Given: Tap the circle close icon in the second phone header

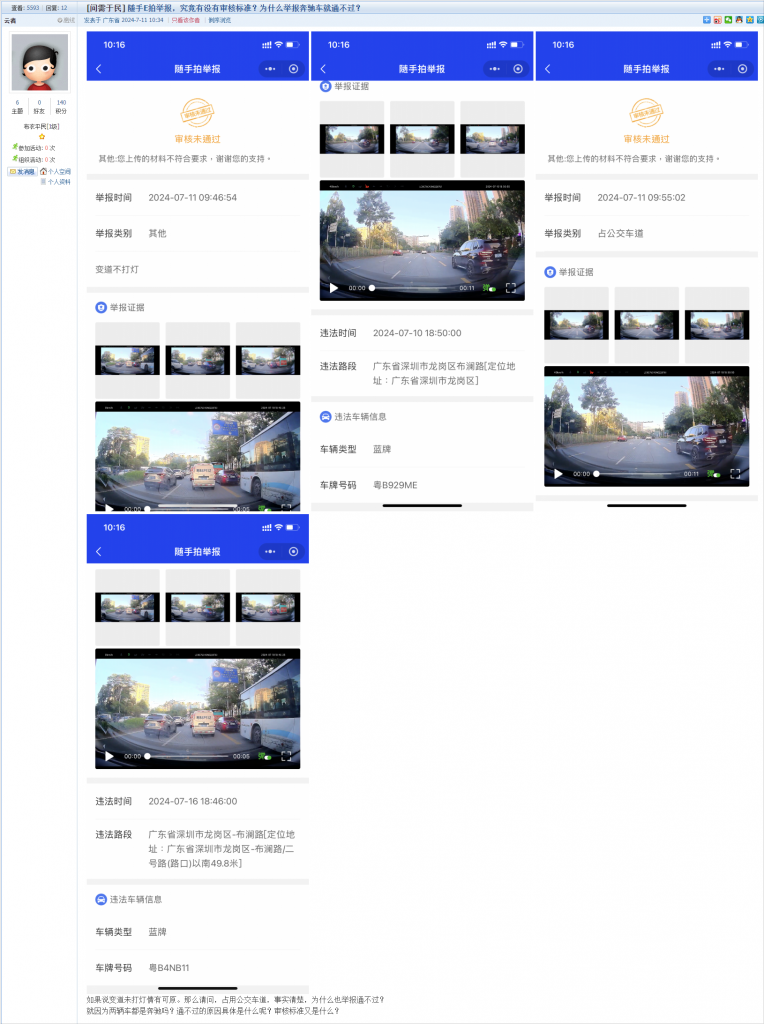Looking at the screenshot, I should pos(517,69).
